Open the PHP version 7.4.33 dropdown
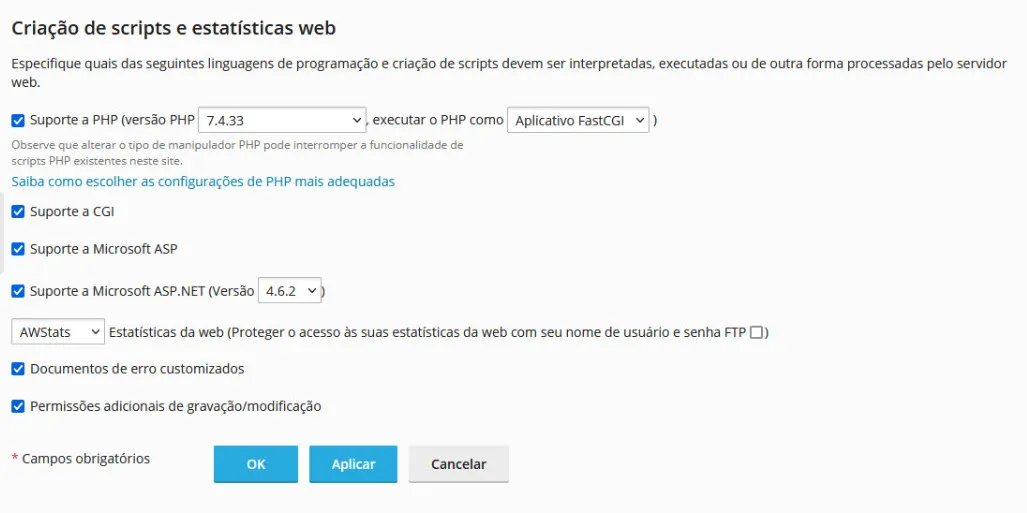This screenshot has height=513, width=1027. [x=283, y=121]
